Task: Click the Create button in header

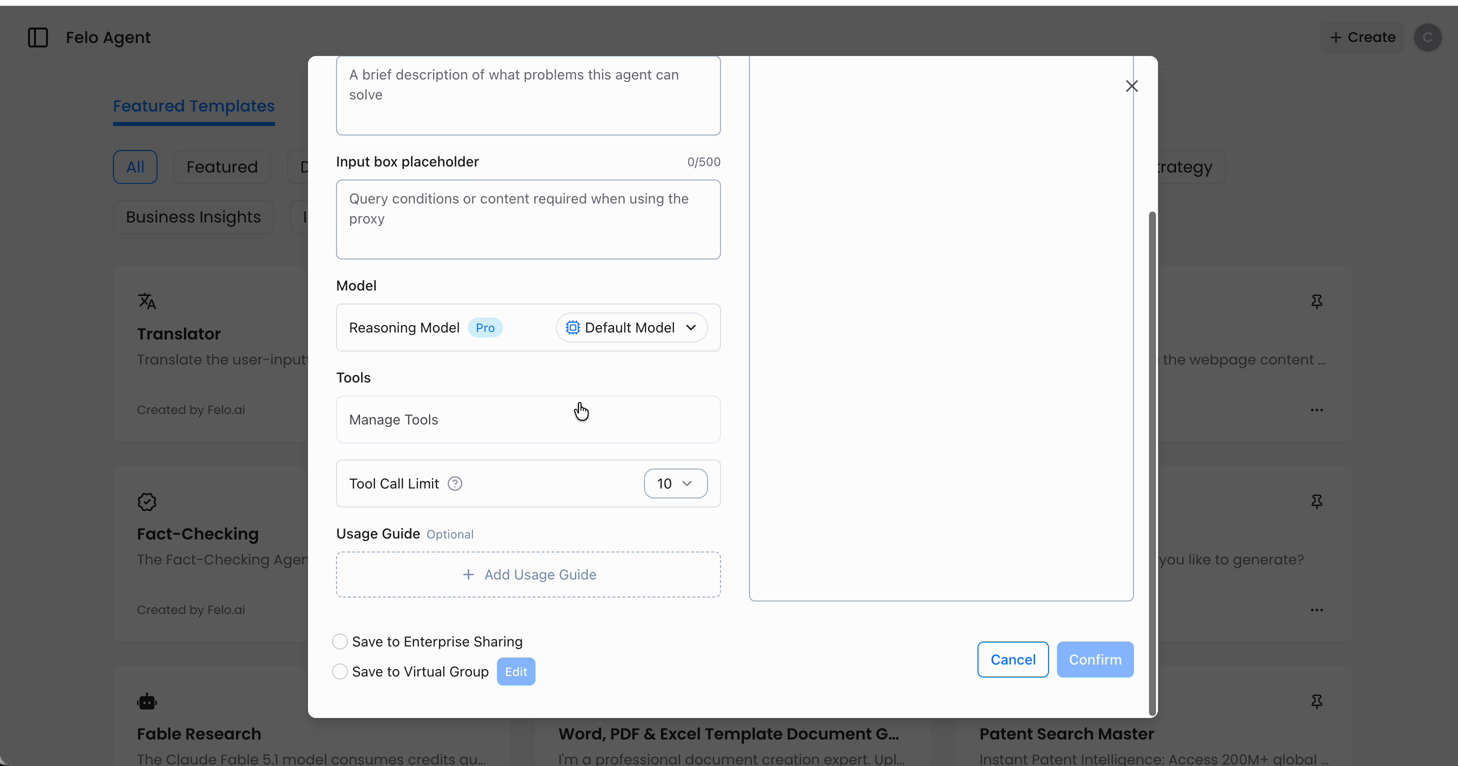Action: coord(1362,37)
